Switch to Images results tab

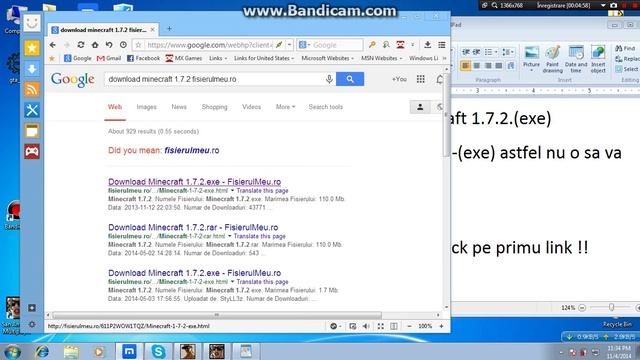[147, 107]
